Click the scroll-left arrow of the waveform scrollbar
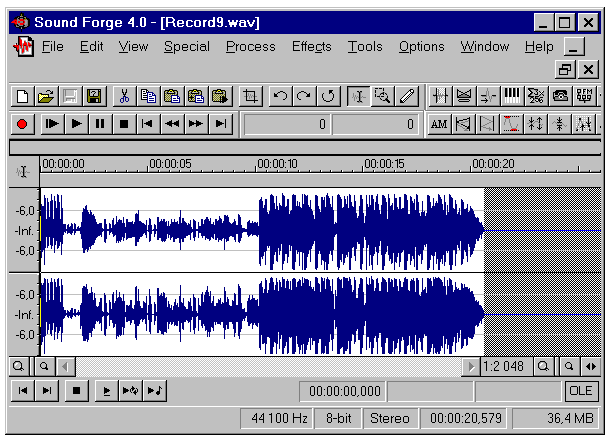Image resolution: width=609 pixels, height=438 pixels. pyautogui.click(x=65, y=366)
